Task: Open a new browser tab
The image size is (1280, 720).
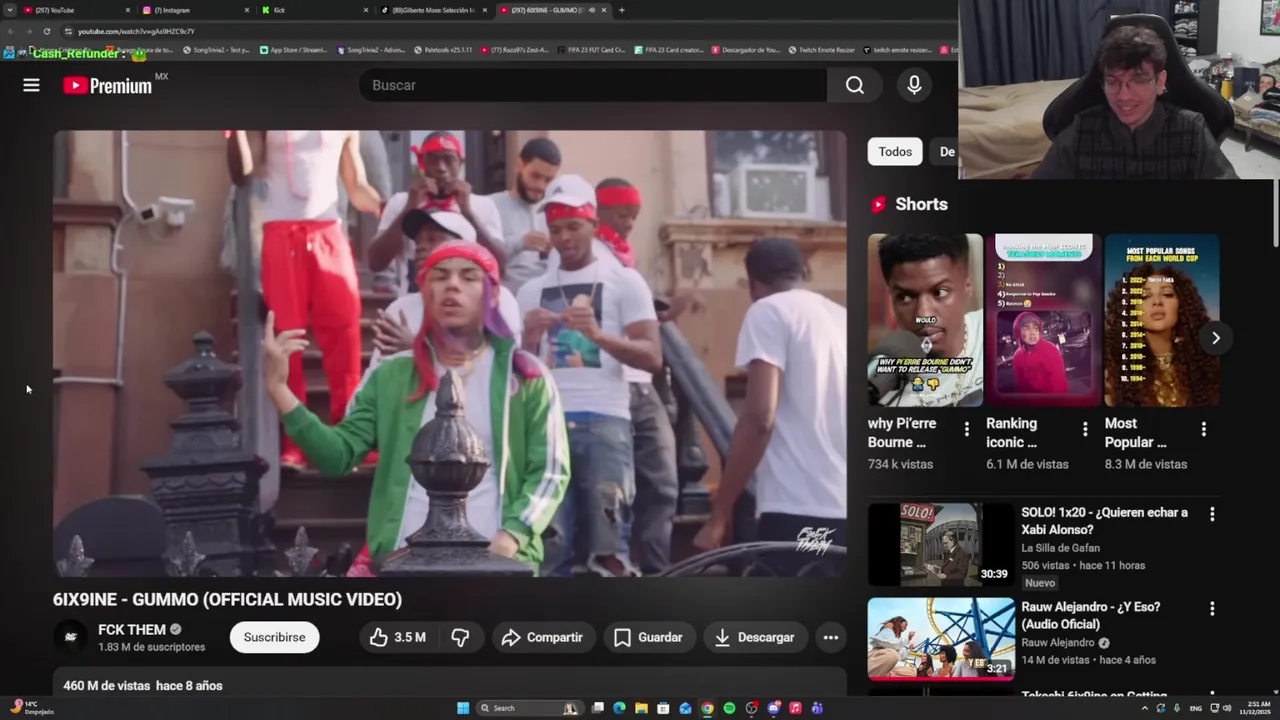Action: coord(622,10)
